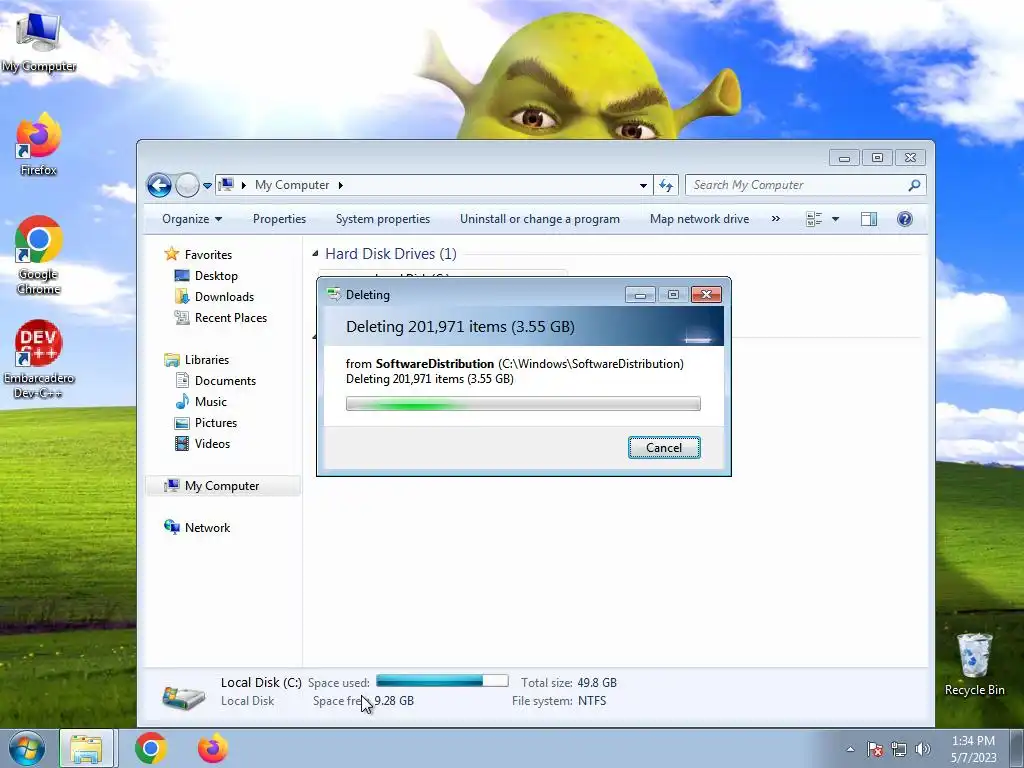Show more commands overflow chevron

click(776, 219)
